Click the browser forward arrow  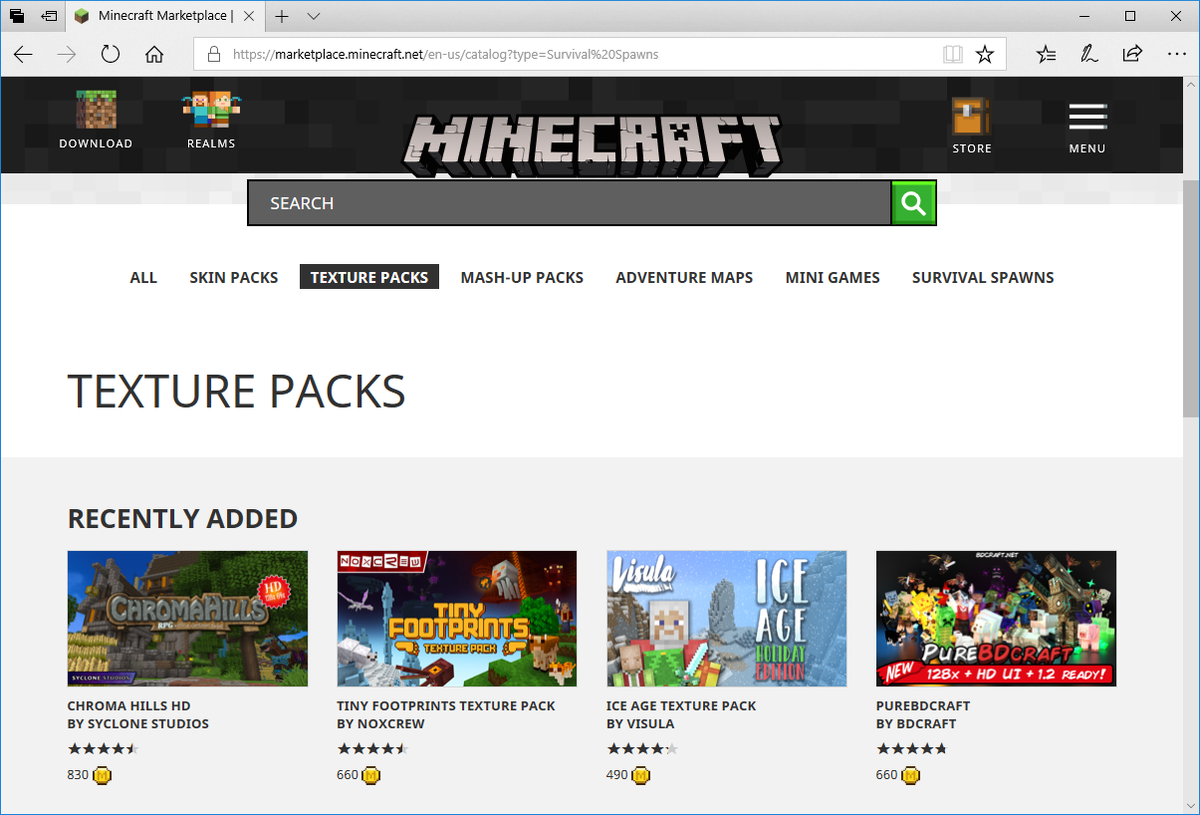(x=67, y=54)
